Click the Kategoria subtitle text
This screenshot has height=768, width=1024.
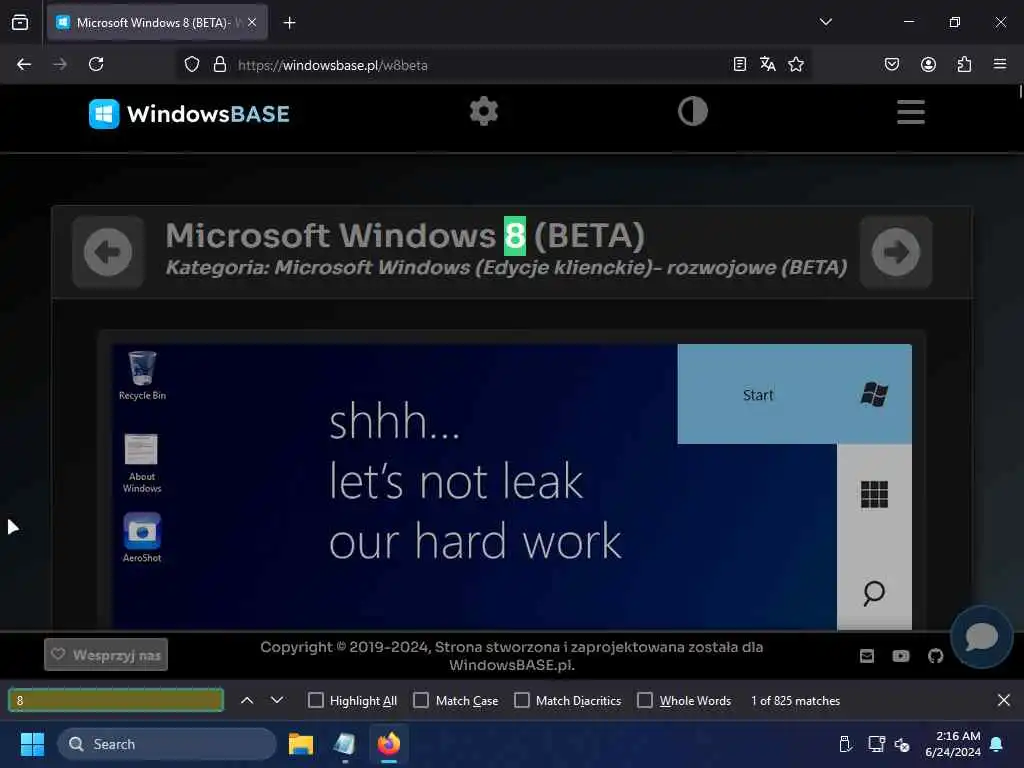coord(506,268)
